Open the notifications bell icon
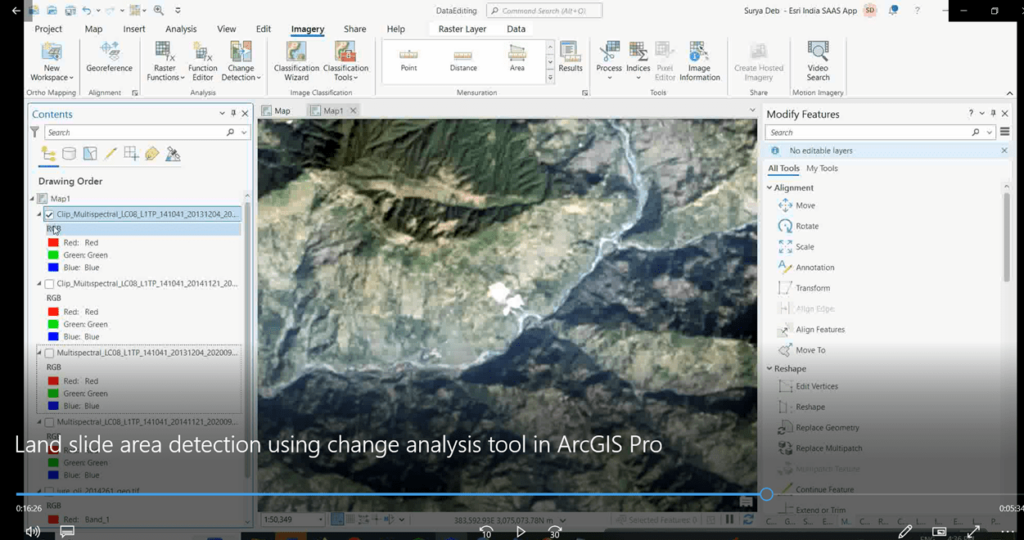 coord(893,10)
